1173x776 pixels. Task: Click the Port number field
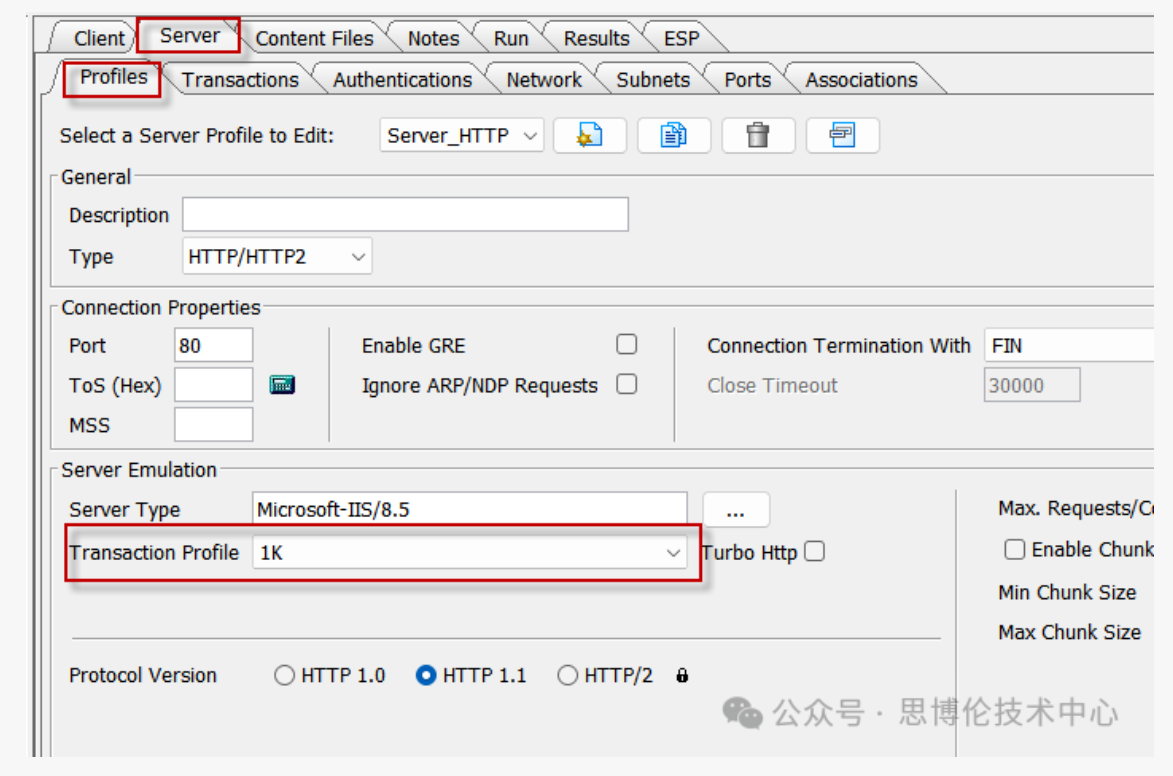[213, 346]
